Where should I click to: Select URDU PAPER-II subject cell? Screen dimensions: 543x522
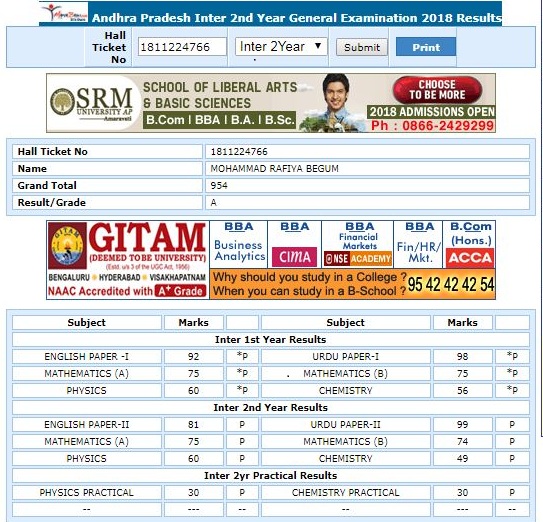click(346, 424)
